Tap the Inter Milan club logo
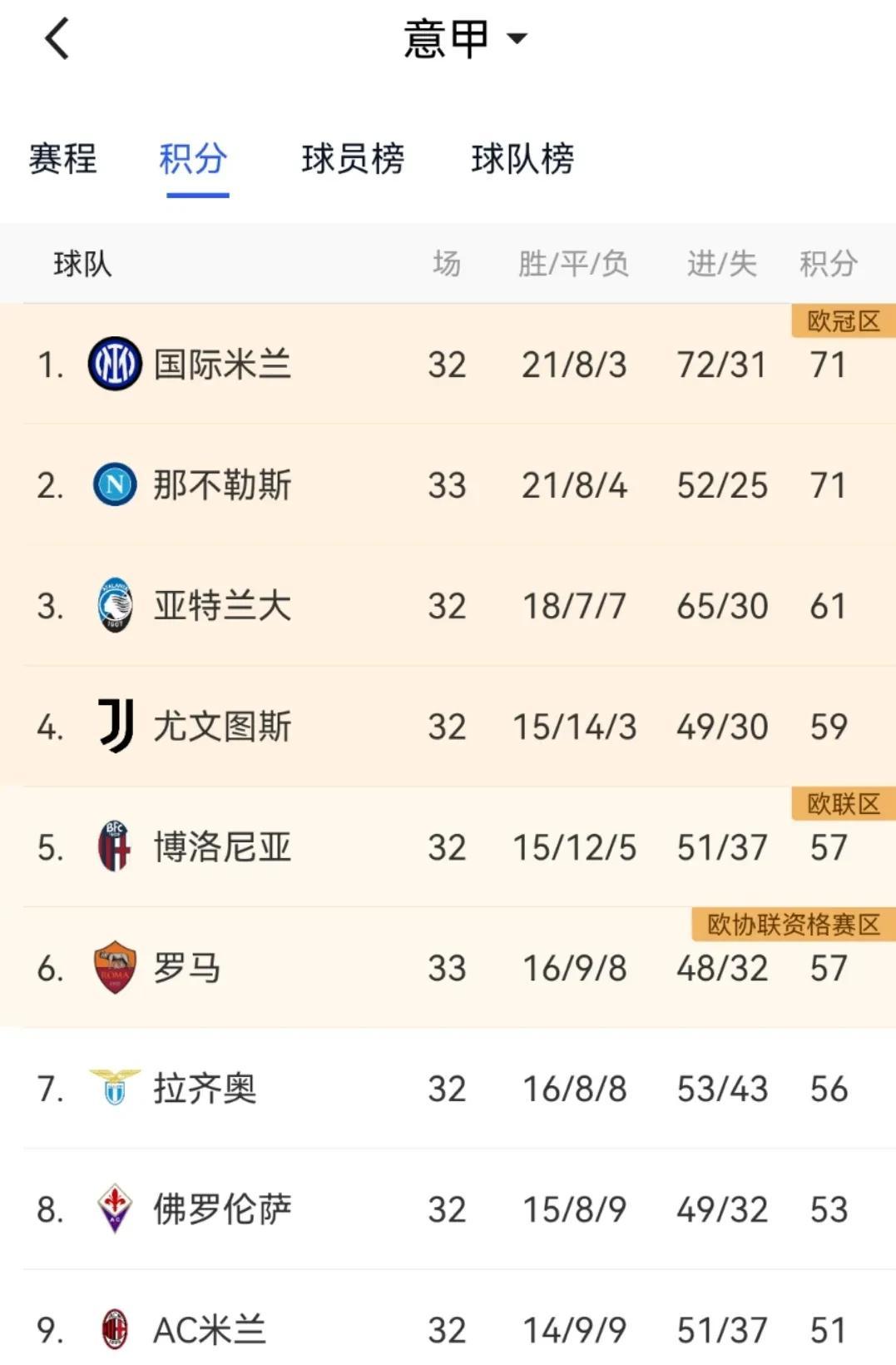Image resolution: width=896 pixels, height=1365 pixels. (x=115, y=364)
